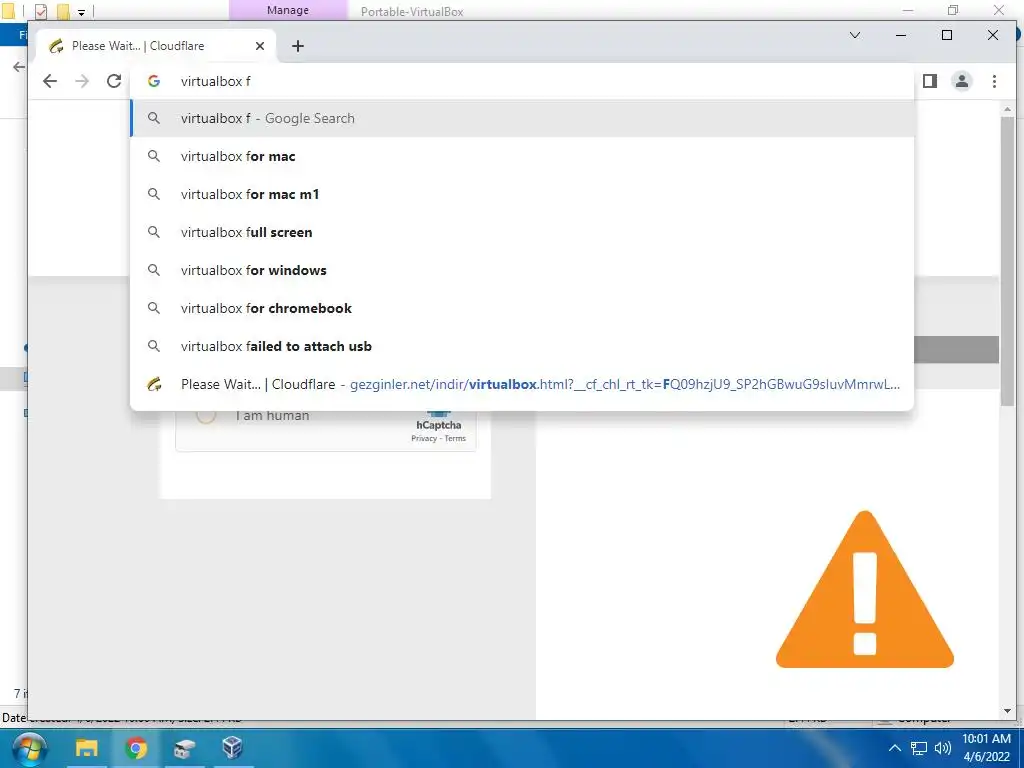Viewport: 1024px width, 768px height.
Task: Open hCaptcha Privacy link
Action: [424, 438]
